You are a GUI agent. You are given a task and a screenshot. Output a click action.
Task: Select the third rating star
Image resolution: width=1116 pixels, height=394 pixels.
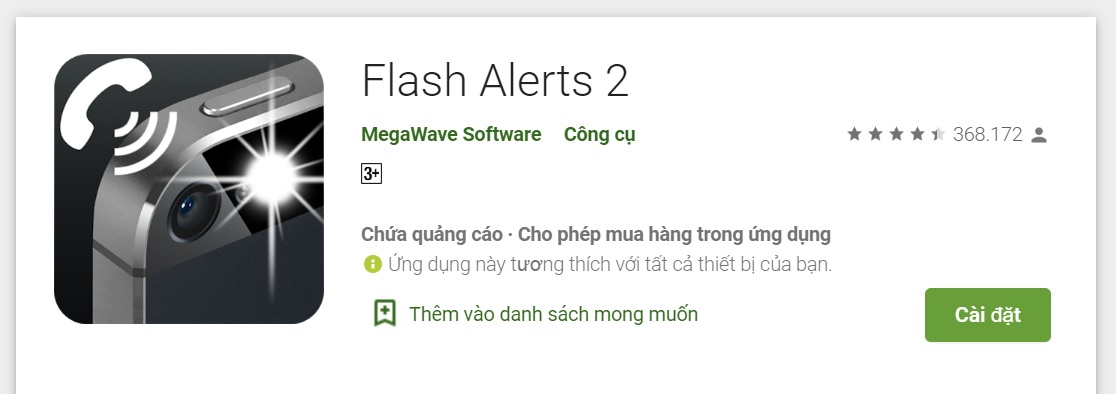[896, 134]
